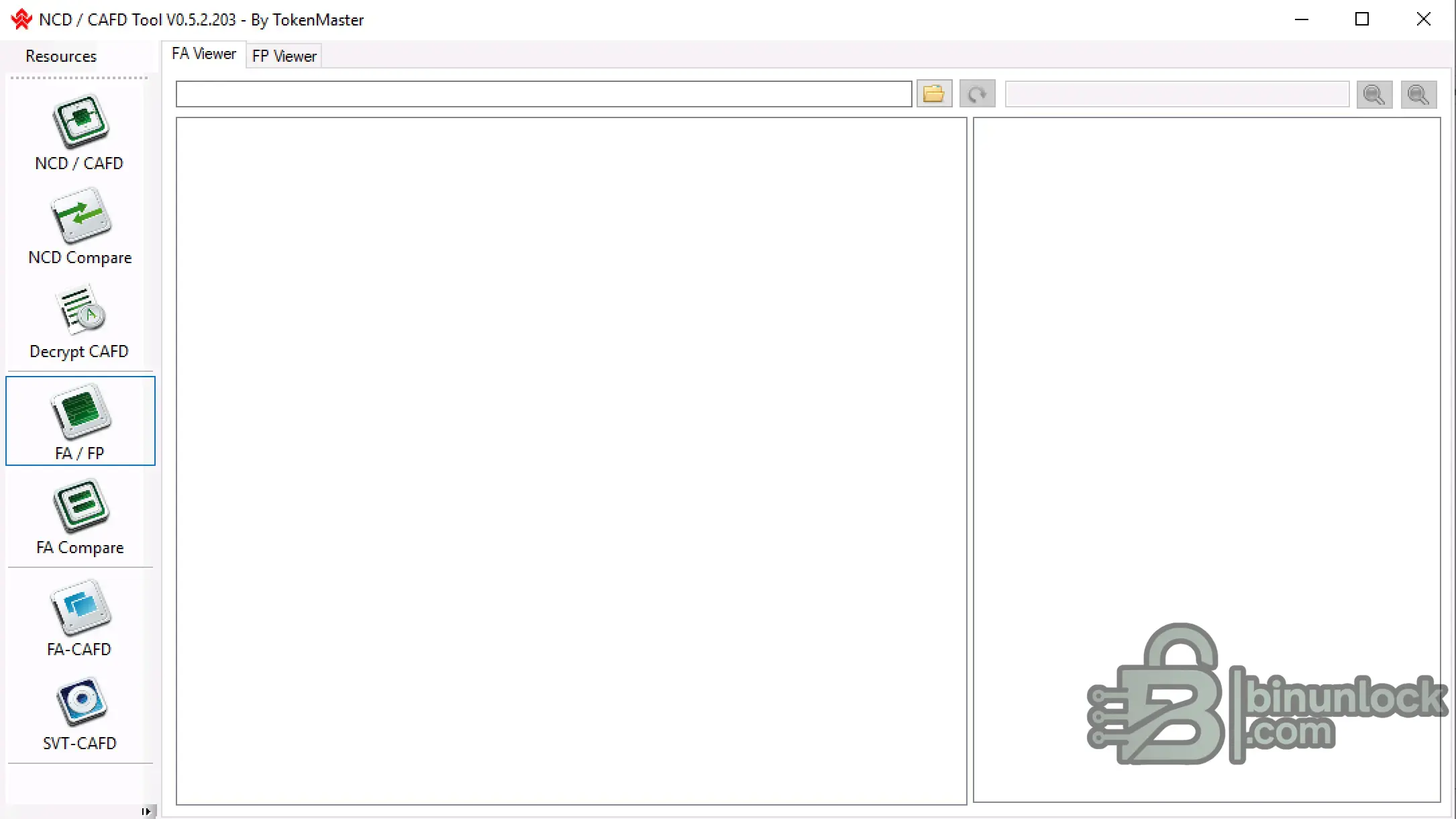Click the red app logo in title bar

point(21,19)
